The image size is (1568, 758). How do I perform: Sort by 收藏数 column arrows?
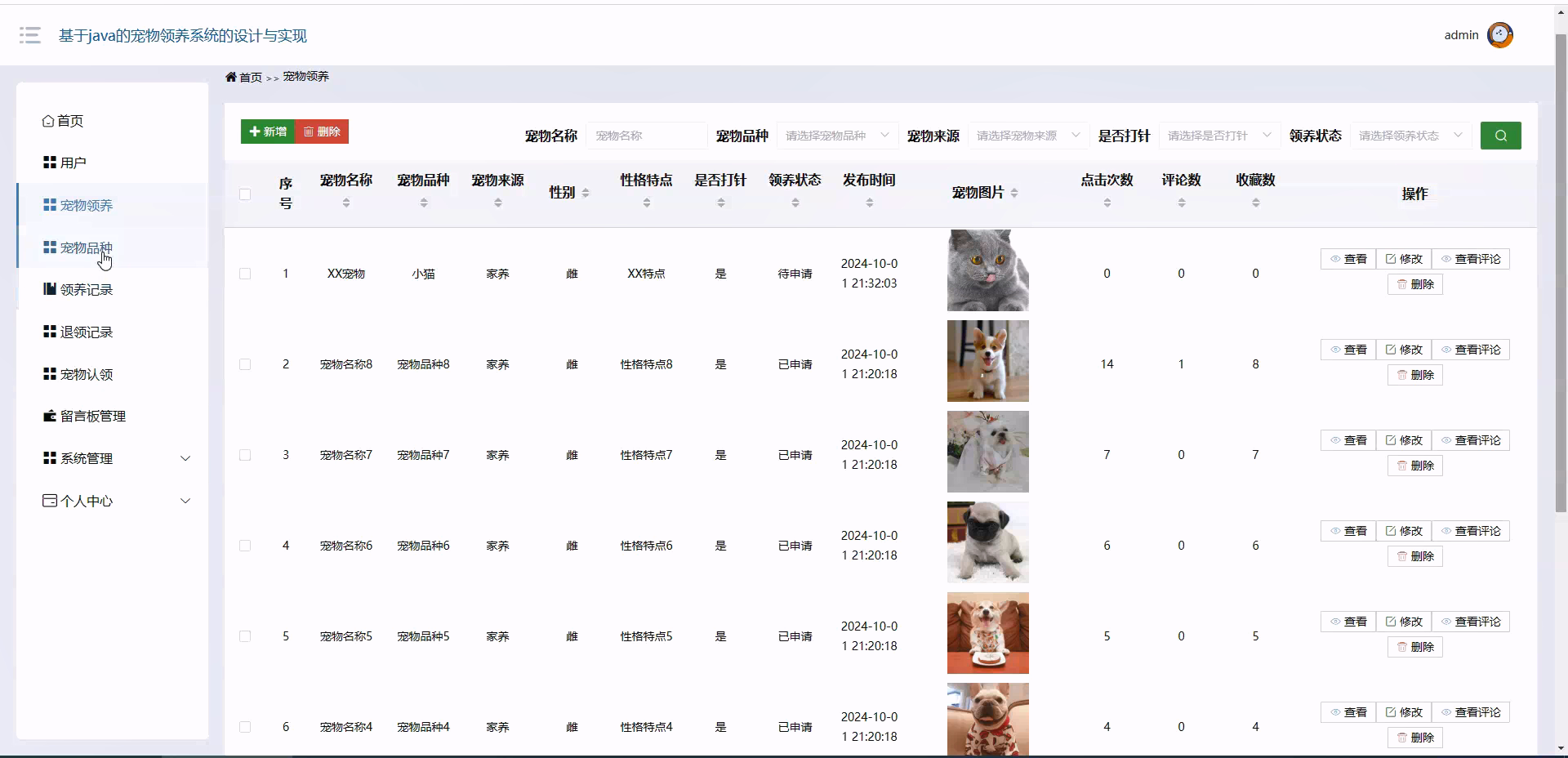[x=1256, y=203]
